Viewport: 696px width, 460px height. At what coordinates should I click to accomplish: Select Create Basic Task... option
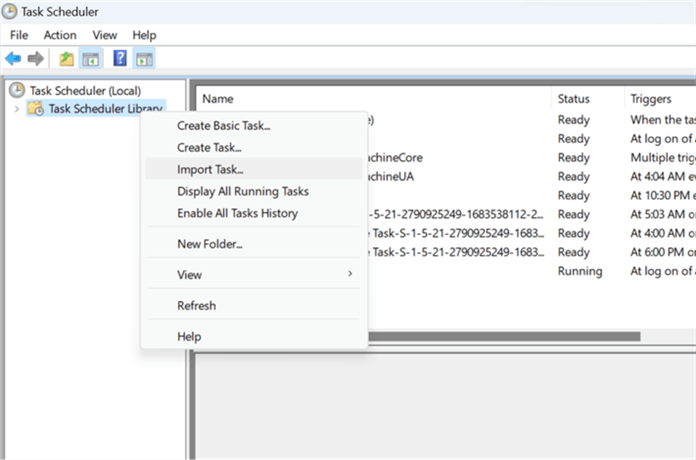coord(223,125)
